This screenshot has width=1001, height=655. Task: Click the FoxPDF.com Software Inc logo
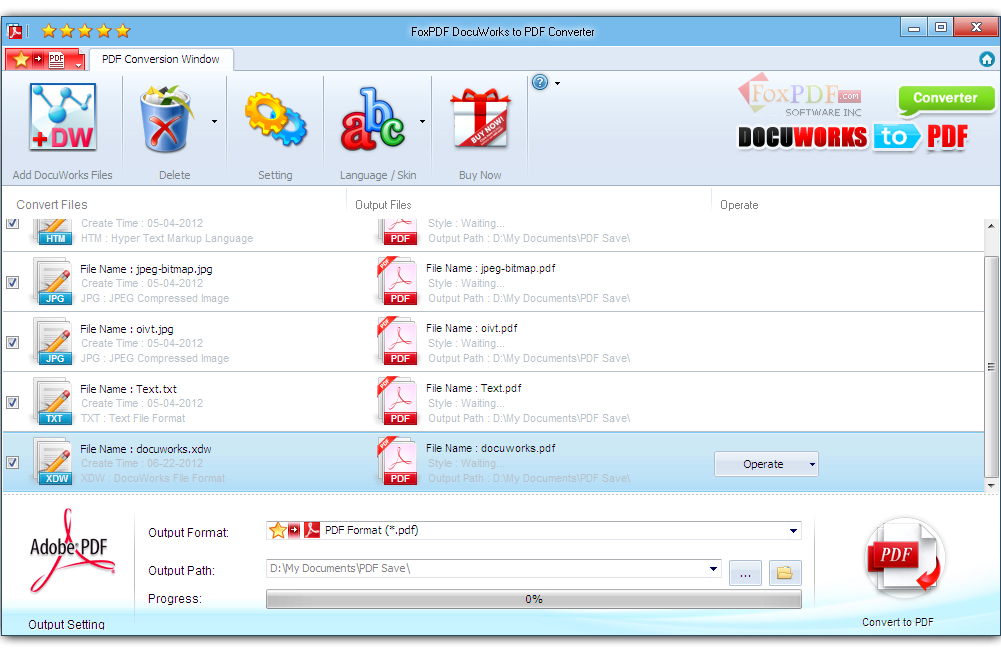tap(801, 96)
